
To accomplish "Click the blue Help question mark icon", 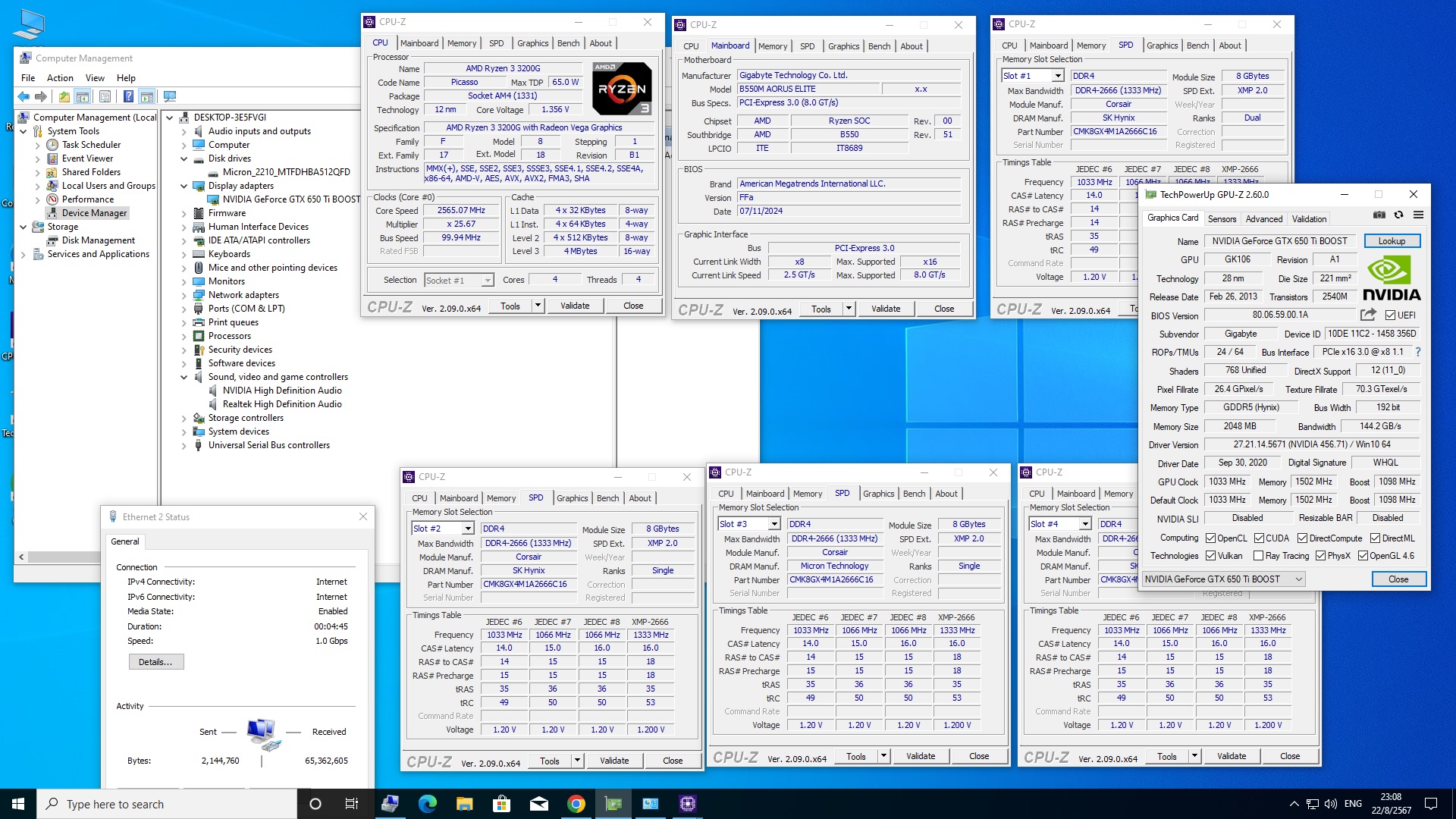I will point(128,96).
